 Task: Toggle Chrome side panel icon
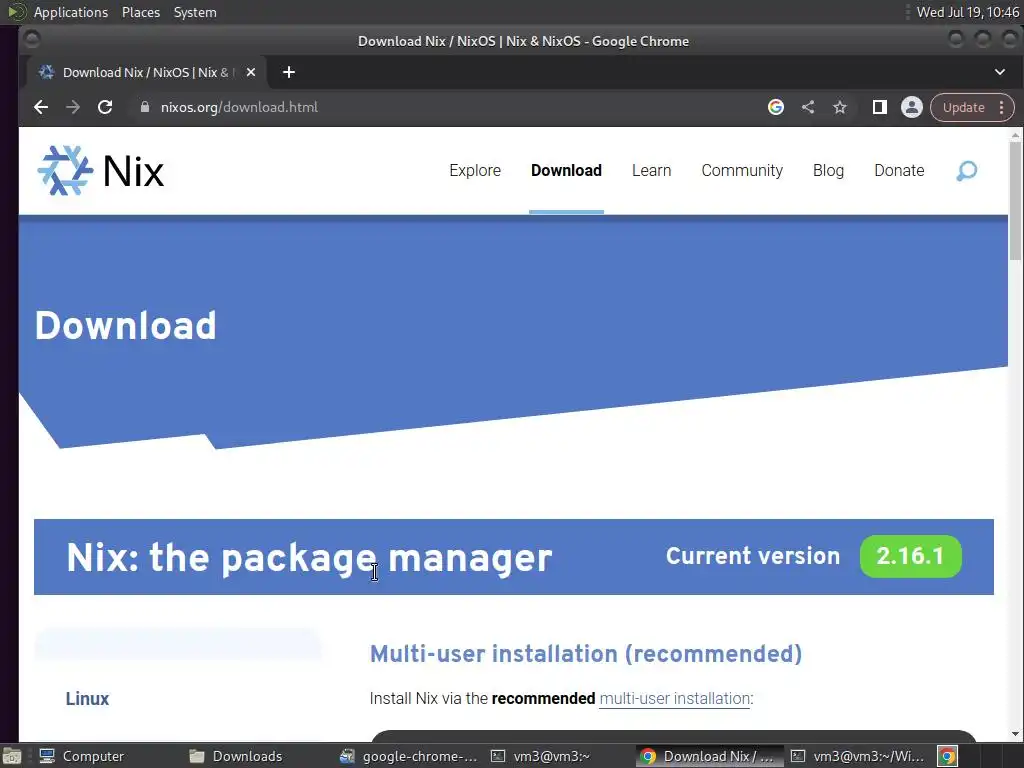pyautogui.click(x=880, y=107)
